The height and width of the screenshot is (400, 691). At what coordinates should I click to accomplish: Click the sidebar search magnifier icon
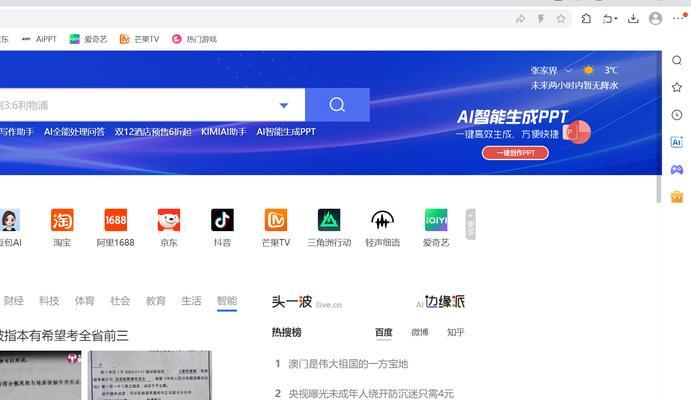coord(677,60)
